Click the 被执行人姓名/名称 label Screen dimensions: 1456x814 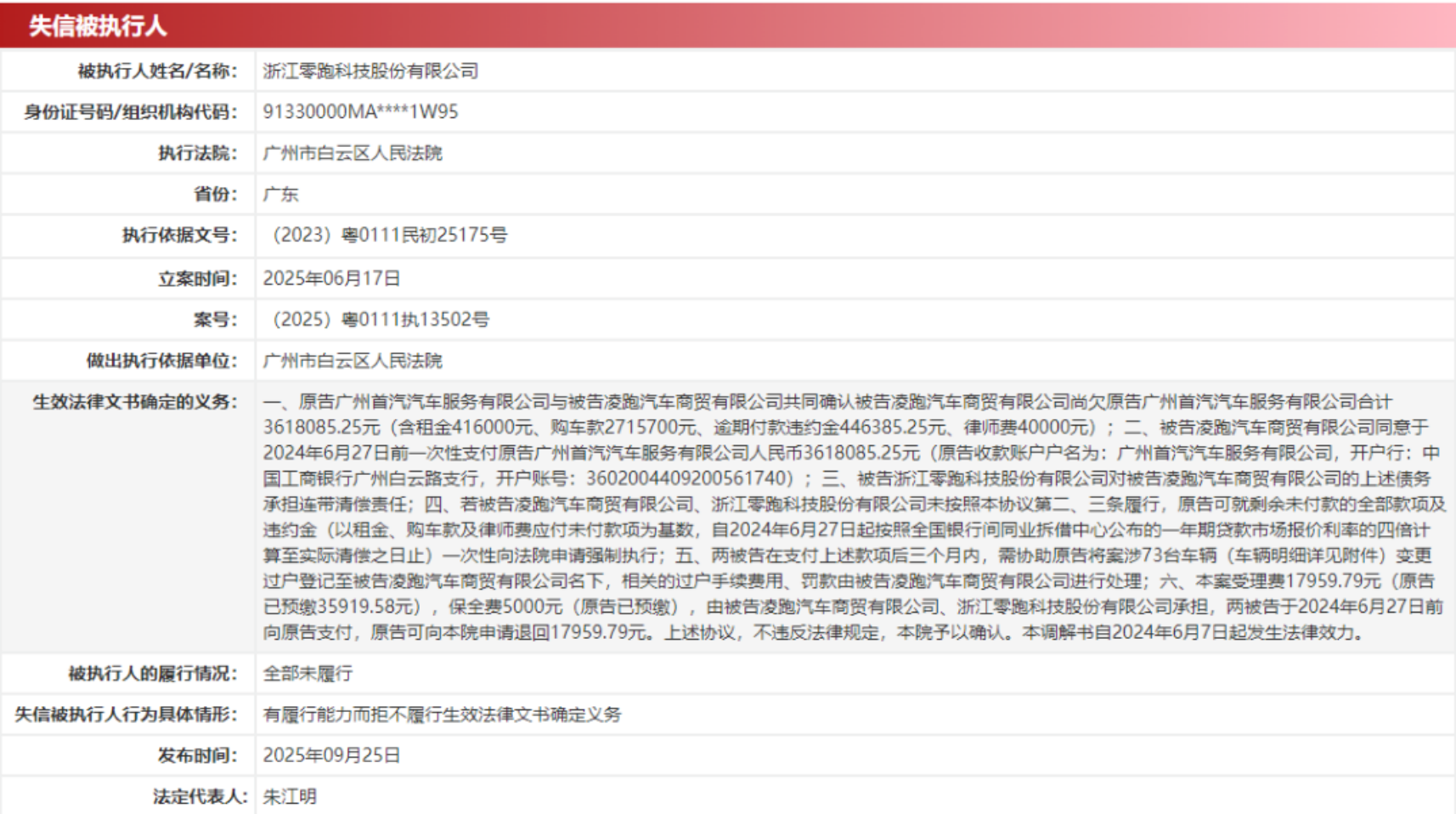(157, 71)
